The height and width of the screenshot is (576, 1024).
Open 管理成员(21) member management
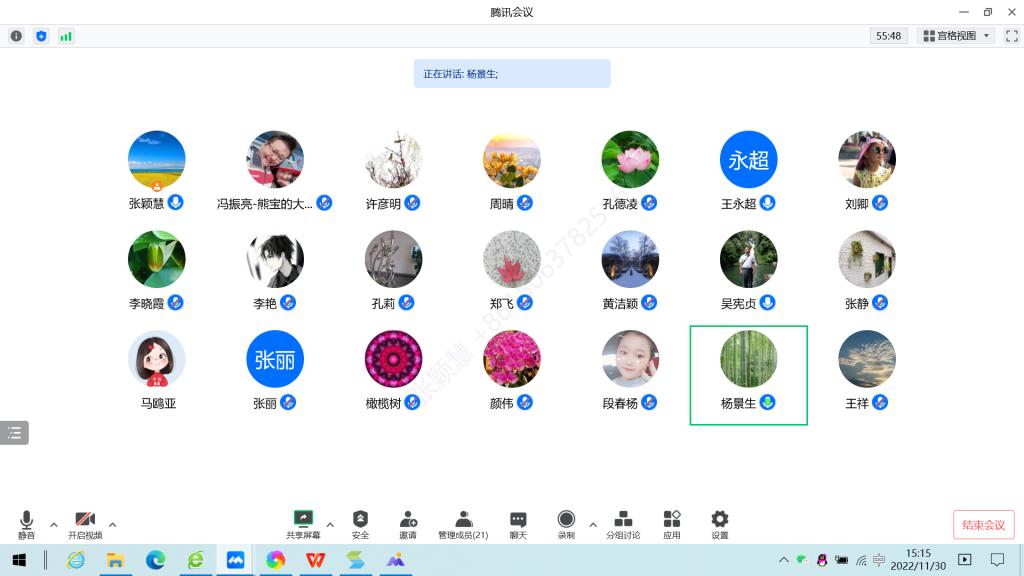(x=463, y=524)
